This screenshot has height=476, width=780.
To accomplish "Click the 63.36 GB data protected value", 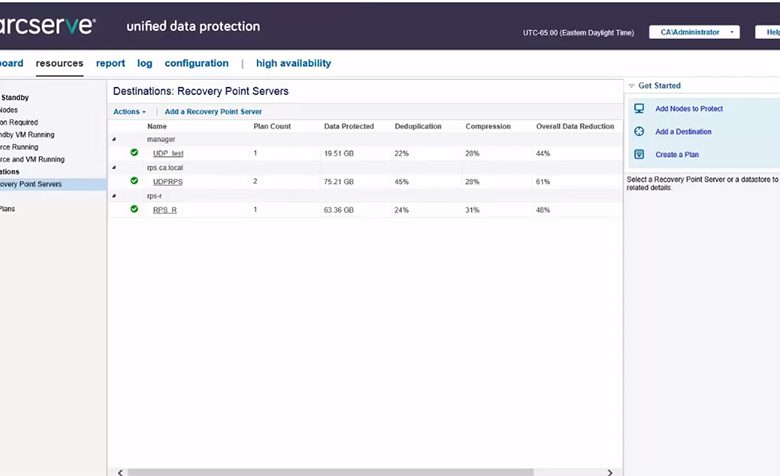I will [x=339, y=210].
